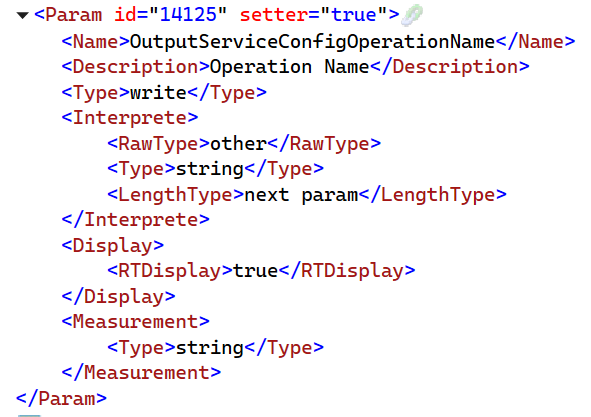Screen dimensions: 591x417
Task: Click the Operation Name description text
Action: pyautogui.click(x=289, y=67)
